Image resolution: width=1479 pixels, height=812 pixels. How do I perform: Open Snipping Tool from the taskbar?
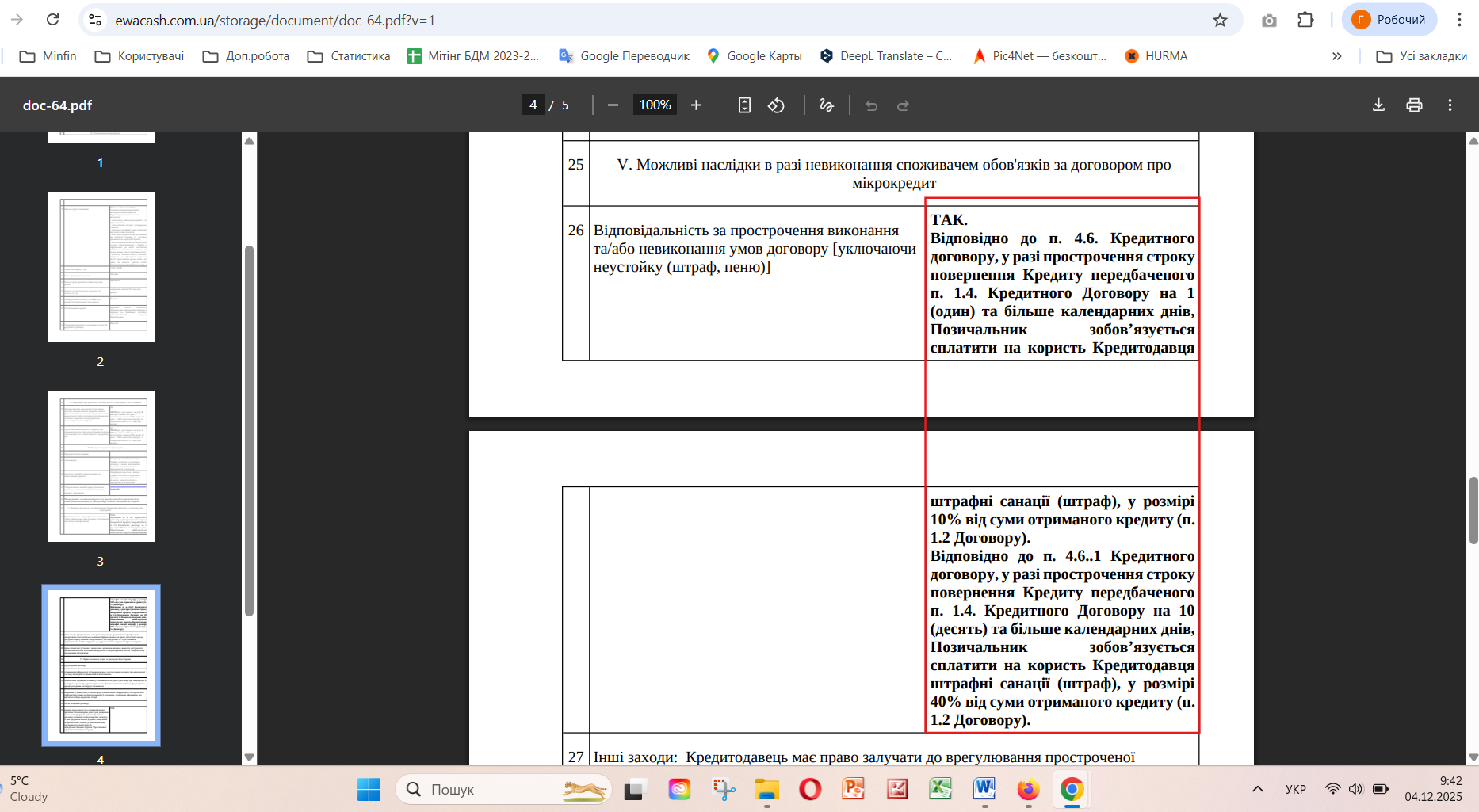pyautogui.click(x=723, y=789)
